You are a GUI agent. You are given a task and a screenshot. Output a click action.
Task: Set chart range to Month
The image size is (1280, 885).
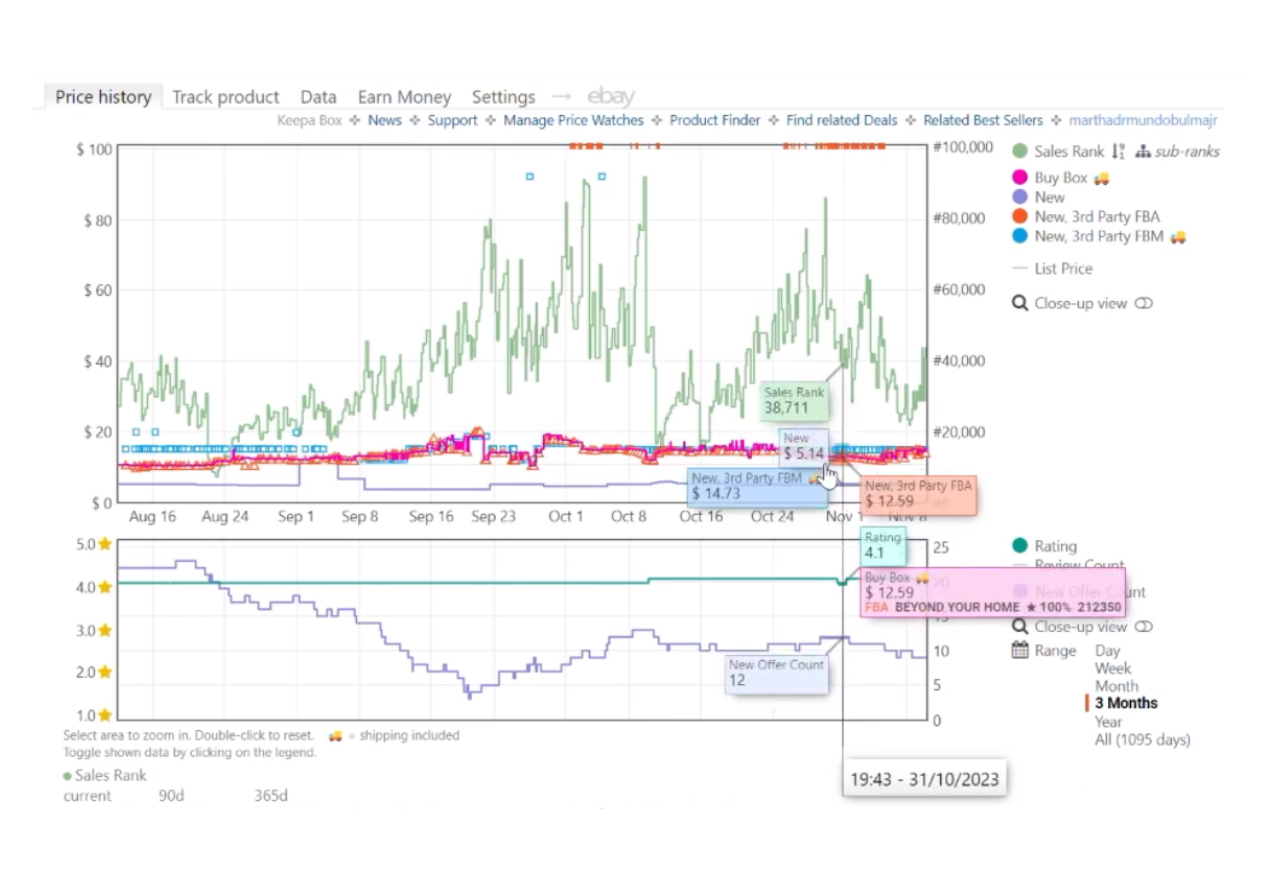[x=1117, y=686]
